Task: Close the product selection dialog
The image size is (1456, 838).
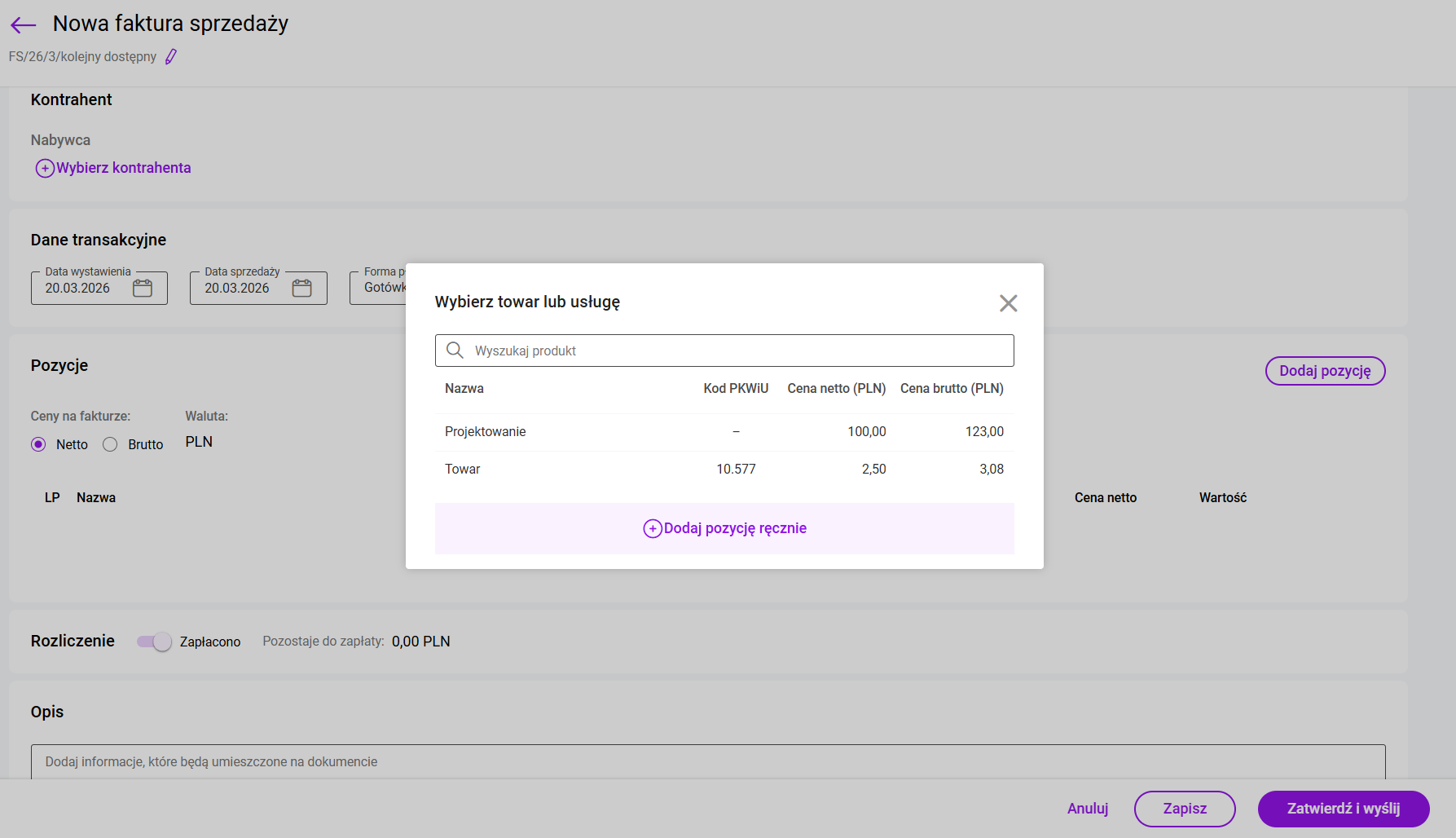Action: click(1008, 303)
